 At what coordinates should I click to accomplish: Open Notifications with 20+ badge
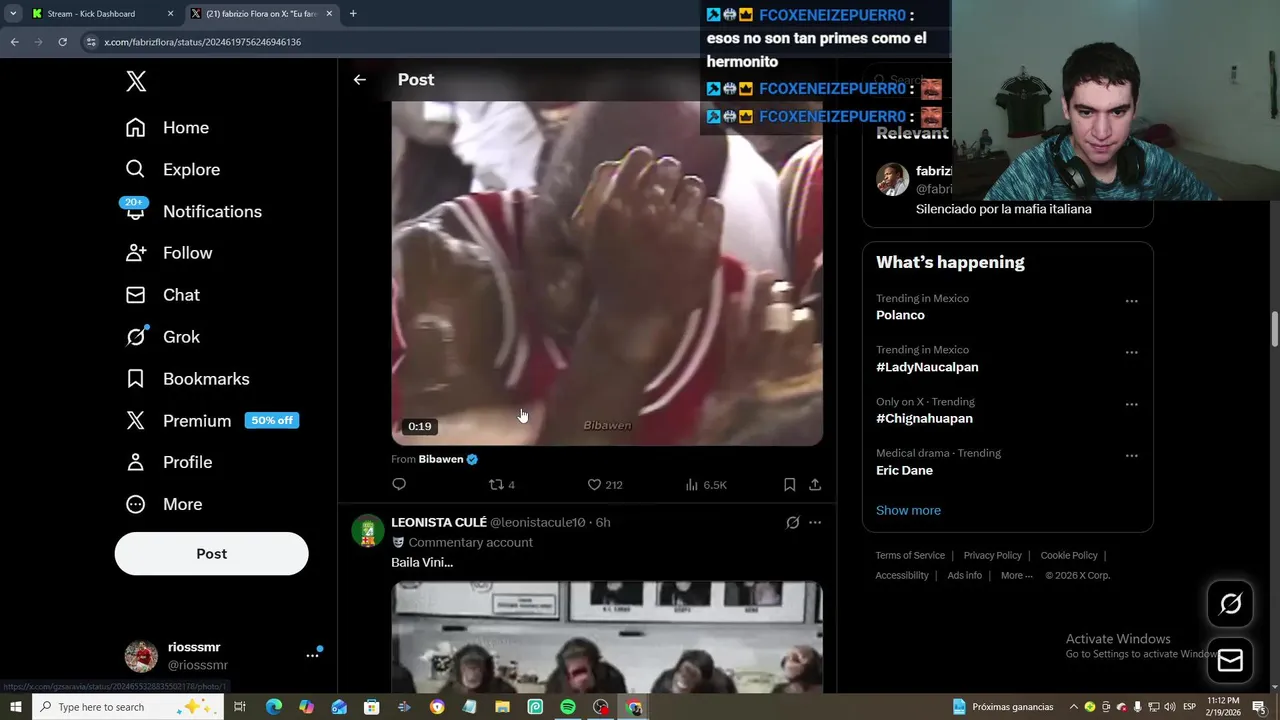pos(193,211)
